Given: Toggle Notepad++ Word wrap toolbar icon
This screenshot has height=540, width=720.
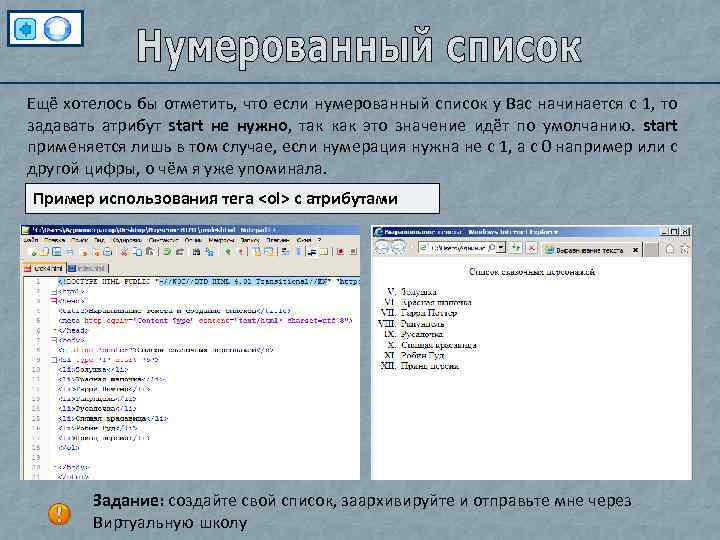Looking at the screenshot, I should pos(285,252).
